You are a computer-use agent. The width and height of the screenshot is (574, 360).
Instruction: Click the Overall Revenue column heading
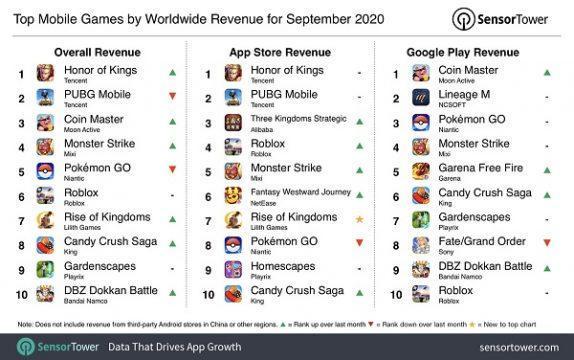coord(97,52)
